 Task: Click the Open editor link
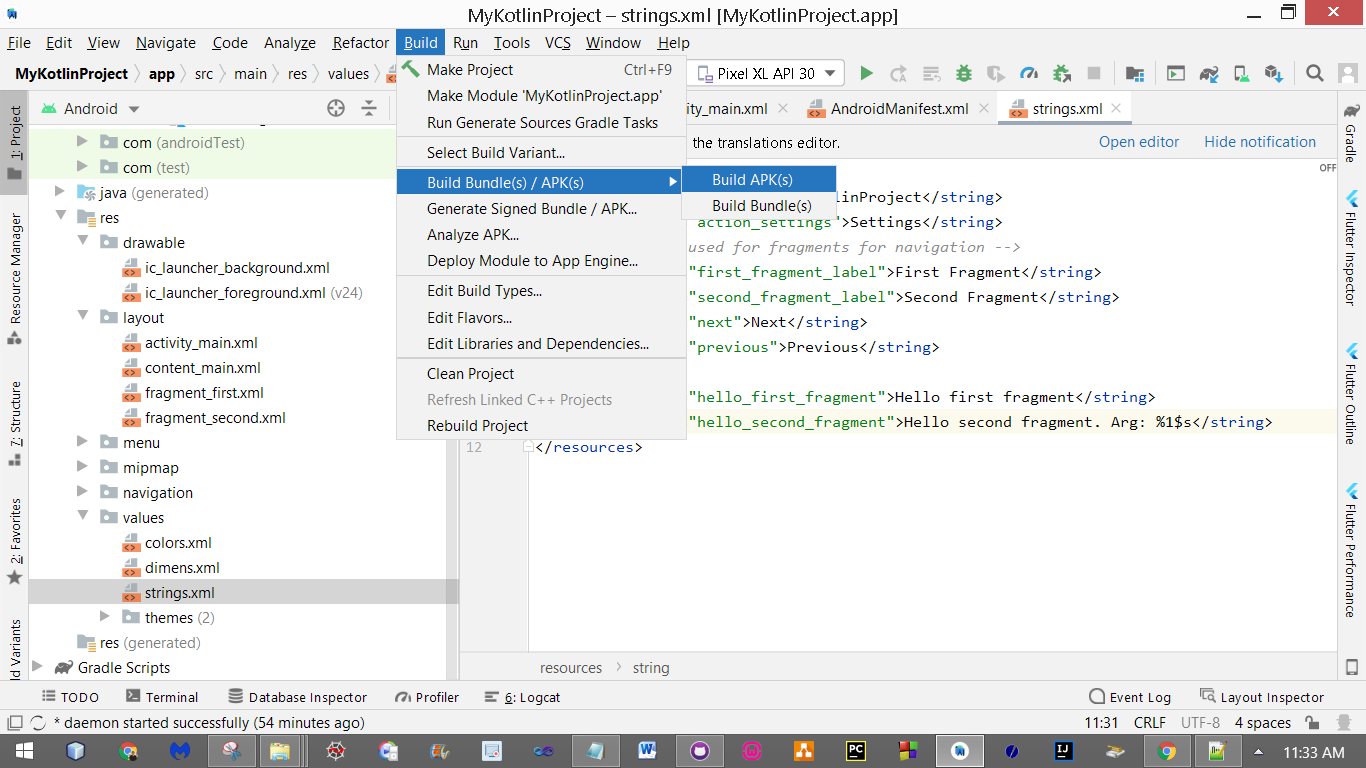[1139, 142]
